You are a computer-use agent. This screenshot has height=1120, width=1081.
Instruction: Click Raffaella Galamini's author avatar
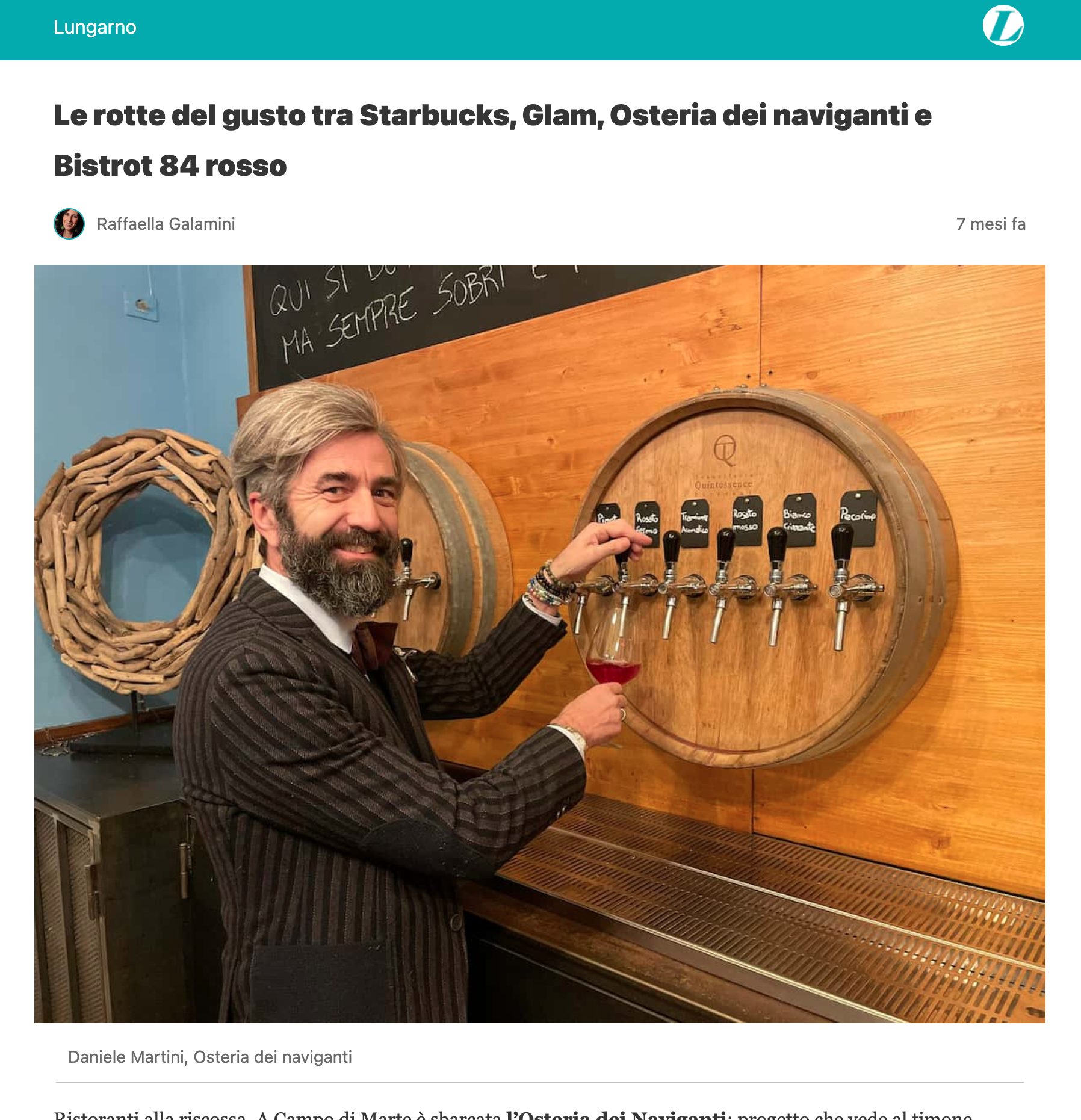(69, 224)
